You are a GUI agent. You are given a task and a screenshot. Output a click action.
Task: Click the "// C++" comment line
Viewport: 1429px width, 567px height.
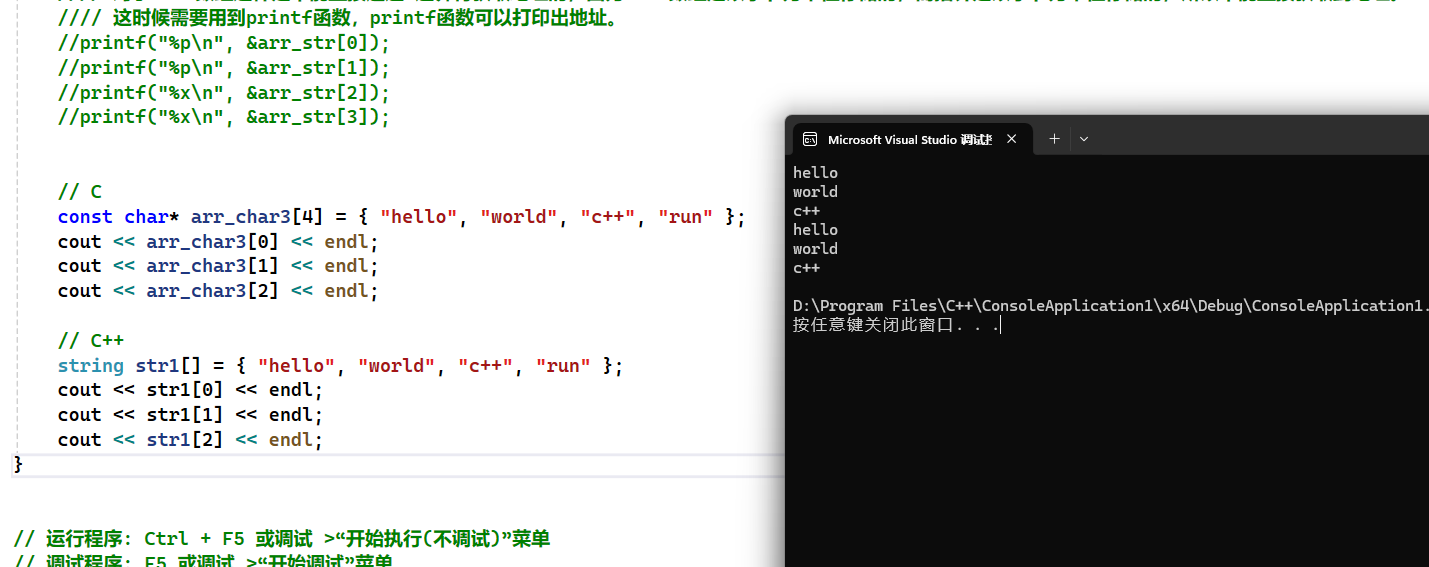click(90, 341)
